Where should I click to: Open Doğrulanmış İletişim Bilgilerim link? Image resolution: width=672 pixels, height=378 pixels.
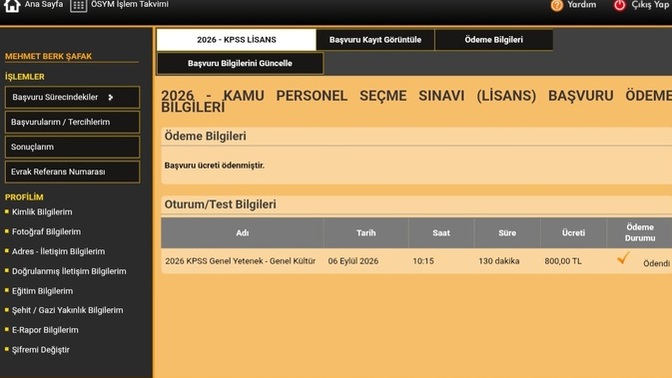tap(69, 271)
